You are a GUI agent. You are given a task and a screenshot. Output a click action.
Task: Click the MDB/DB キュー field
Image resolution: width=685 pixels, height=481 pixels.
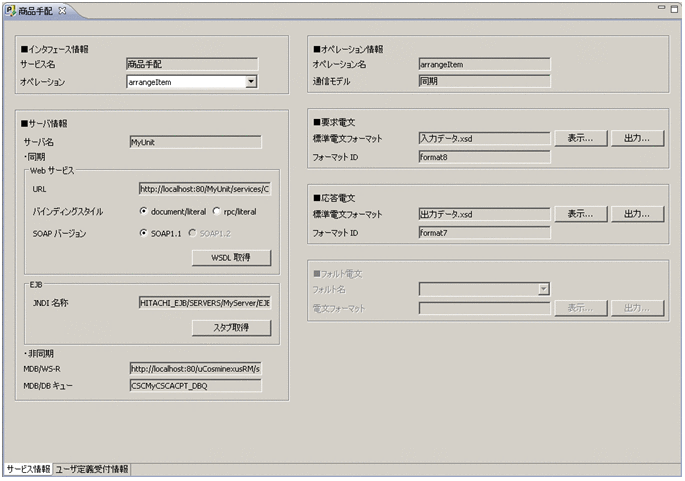coord(195,386)
